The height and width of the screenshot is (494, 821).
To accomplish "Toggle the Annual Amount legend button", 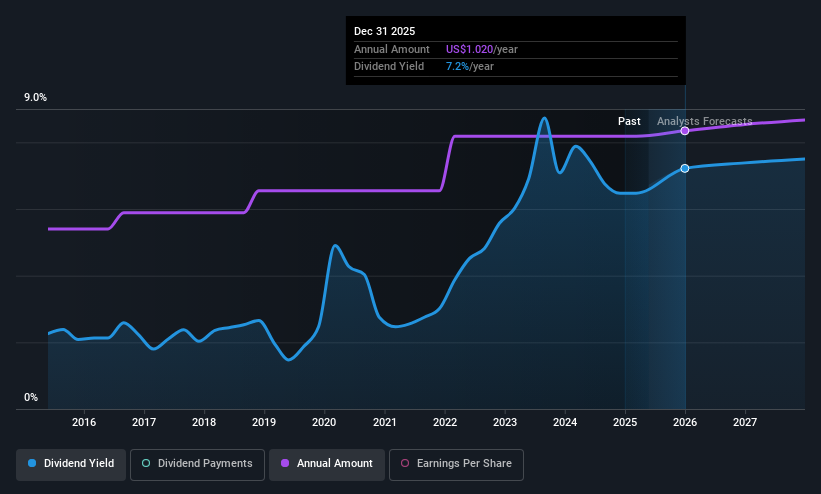I will [x=327, y=464].
